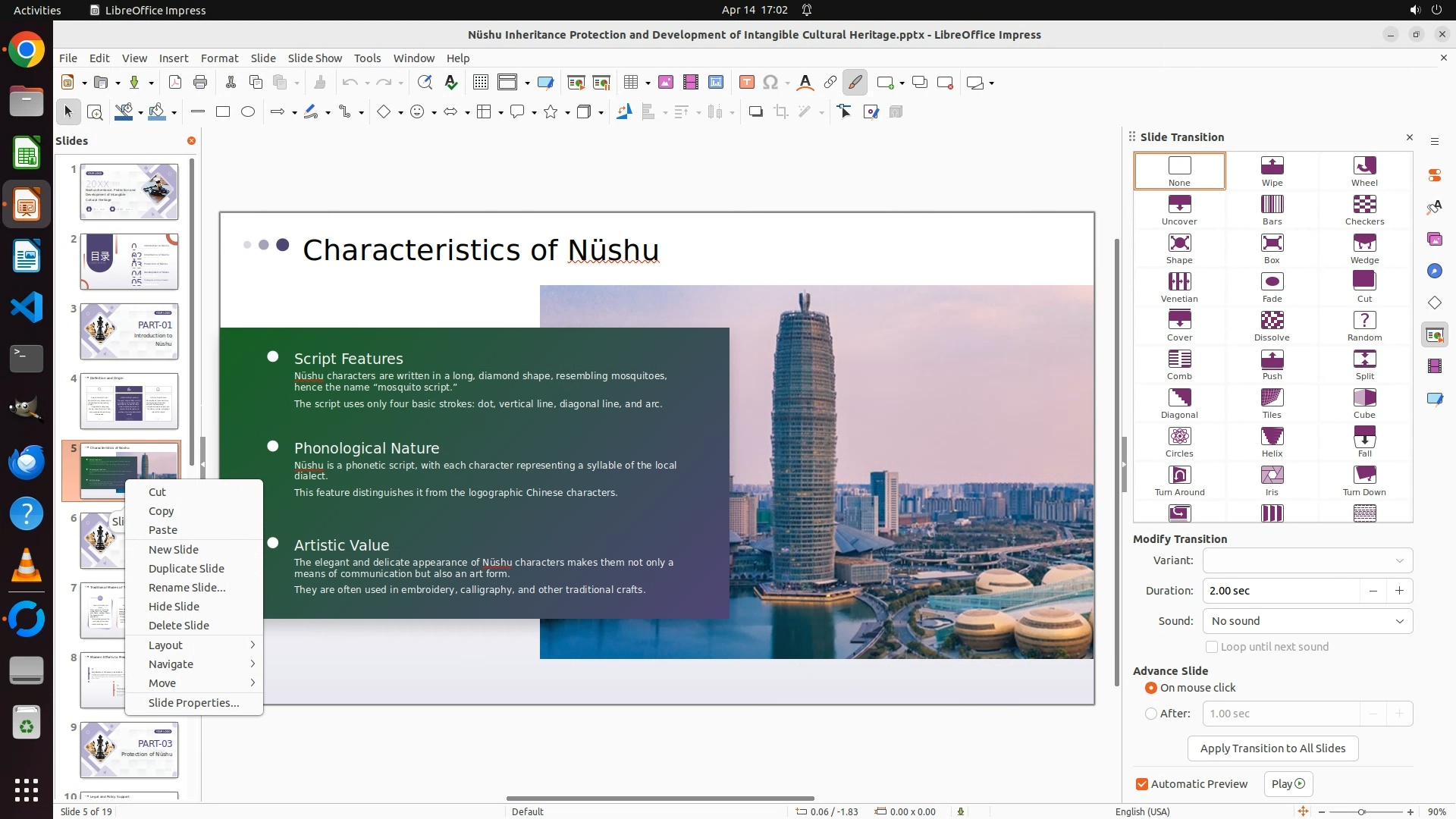Select the Rectangle drawing tool

(223, 112)
